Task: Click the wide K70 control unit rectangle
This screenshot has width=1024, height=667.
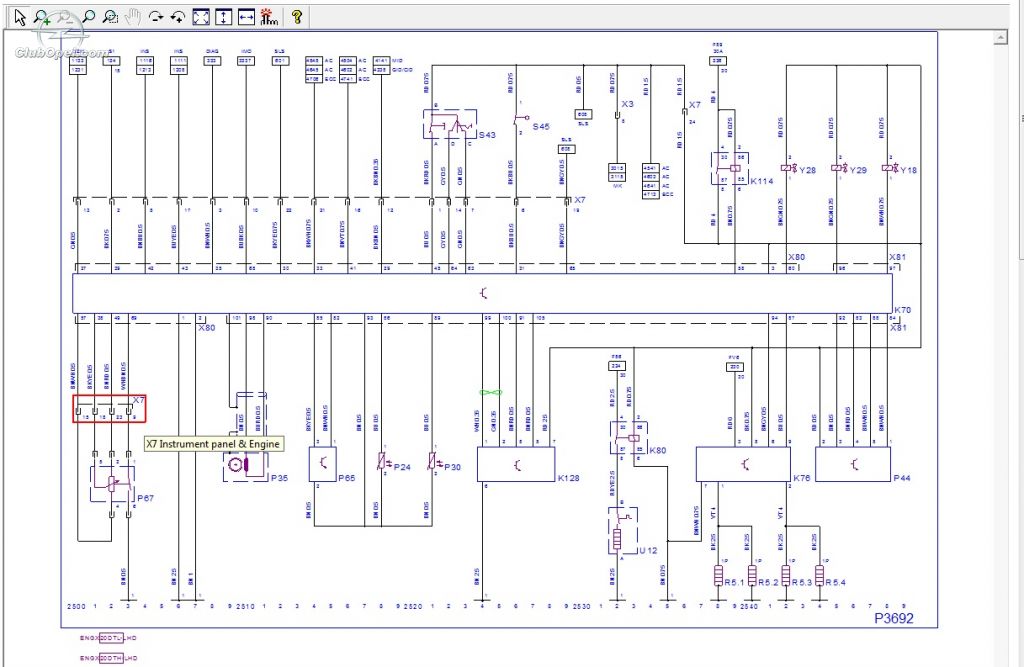Action: coord(482,293)
